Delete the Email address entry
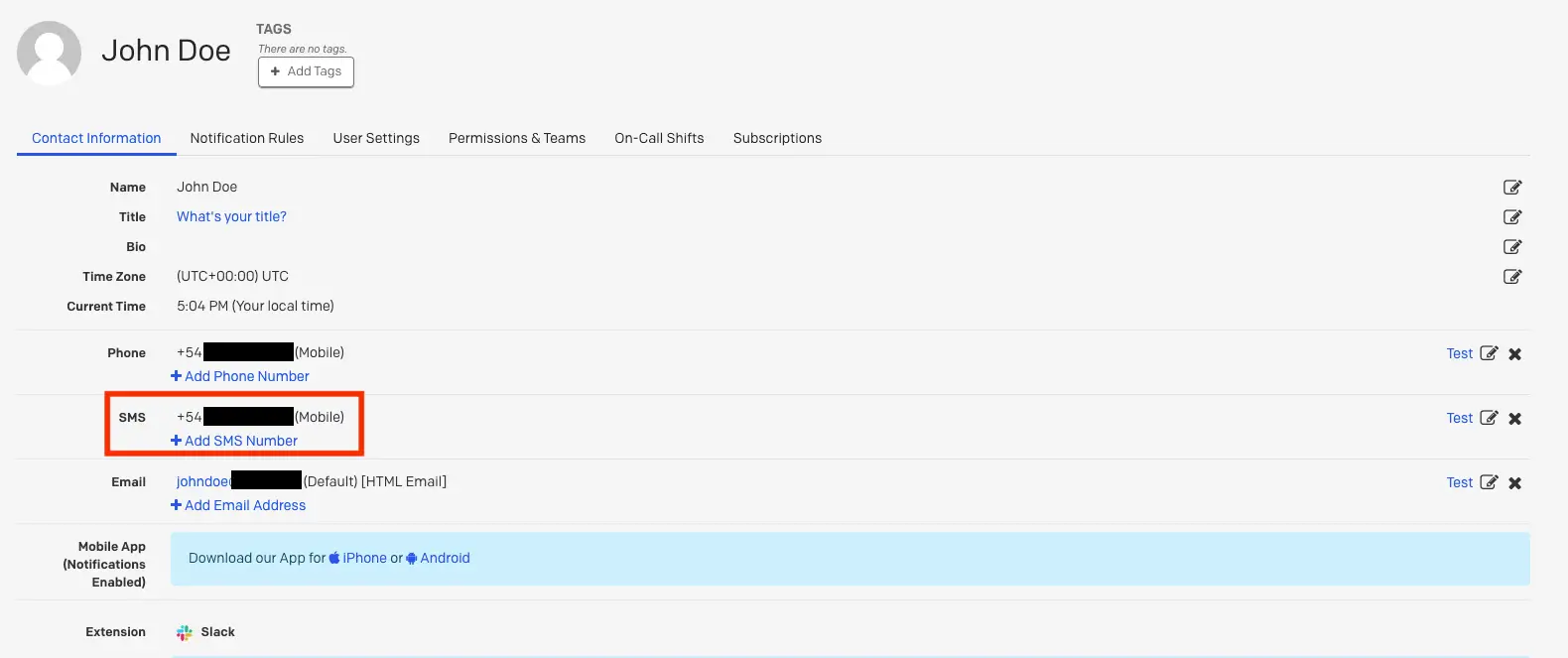This screenshot has width=1568, height=658. click(1514, 482)
